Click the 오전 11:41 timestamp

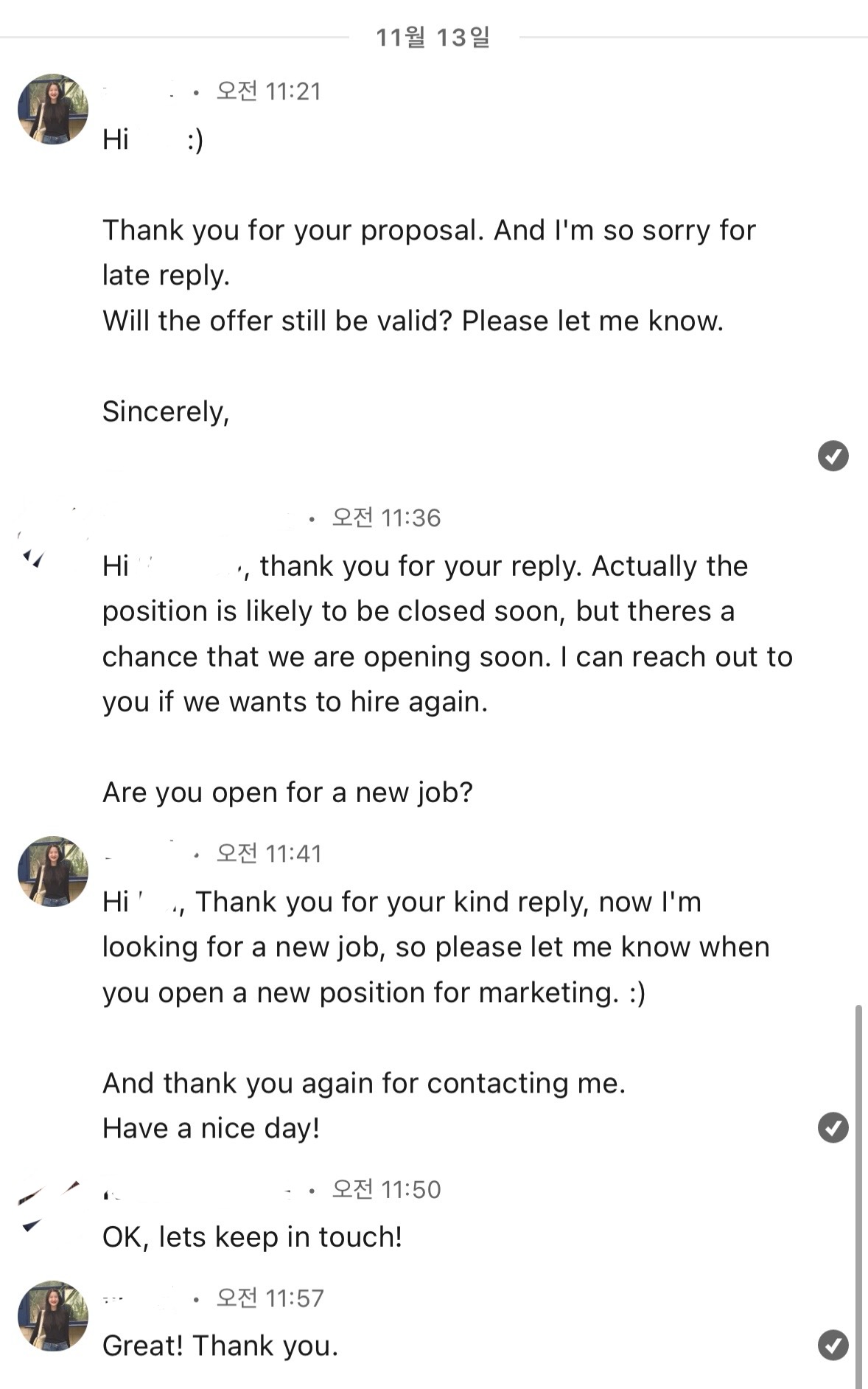(x=268, y=854)
